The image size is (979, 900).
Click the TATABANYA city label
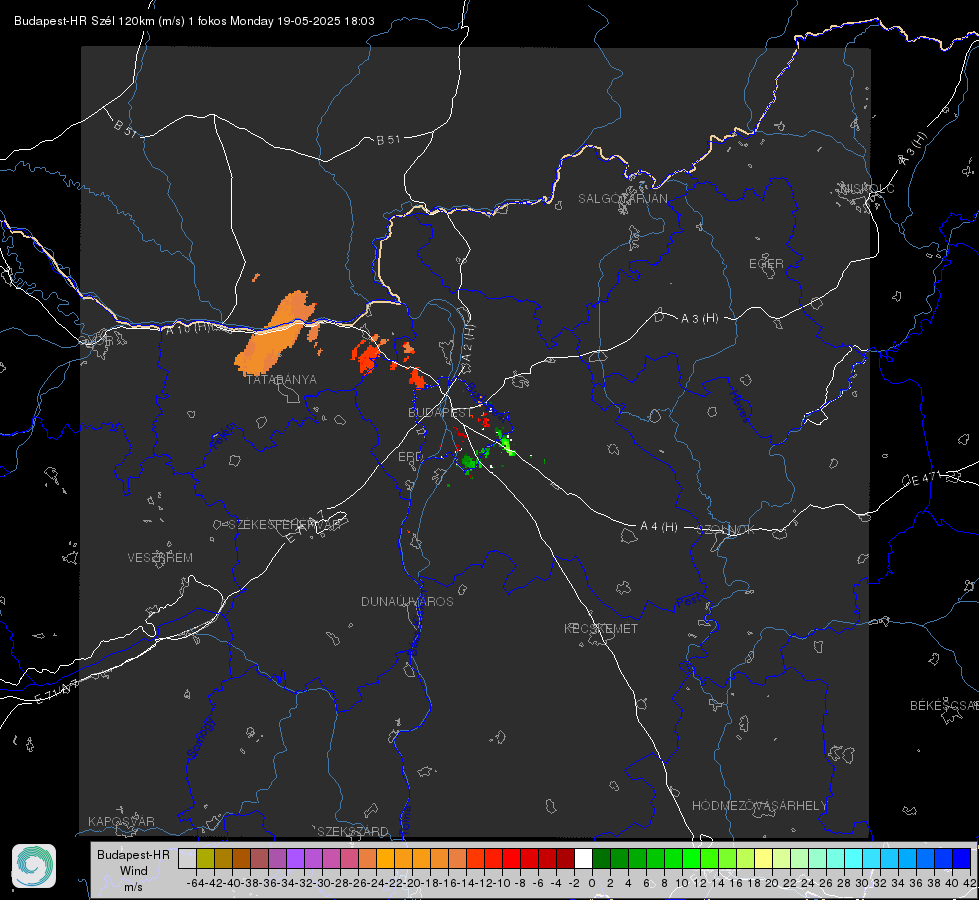[282, 379]
